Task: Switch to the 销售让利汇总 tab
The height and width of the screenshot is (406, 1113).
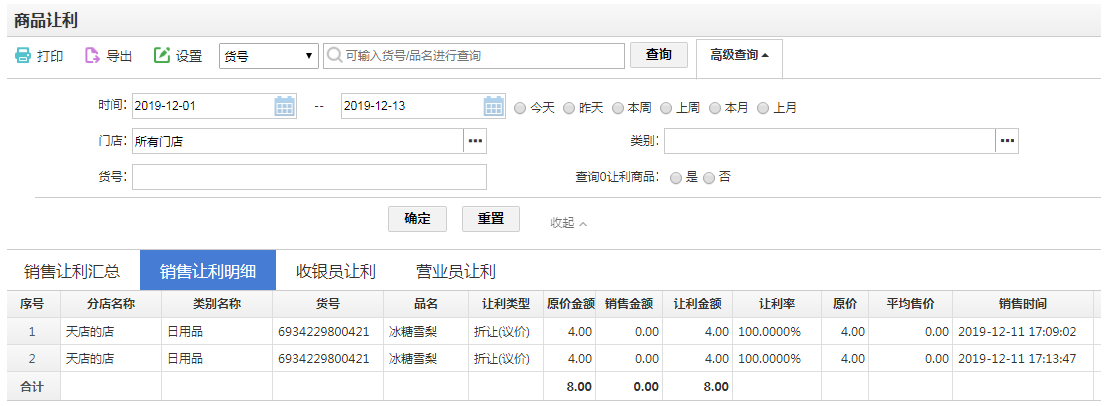Action: [x=72, y=271]
